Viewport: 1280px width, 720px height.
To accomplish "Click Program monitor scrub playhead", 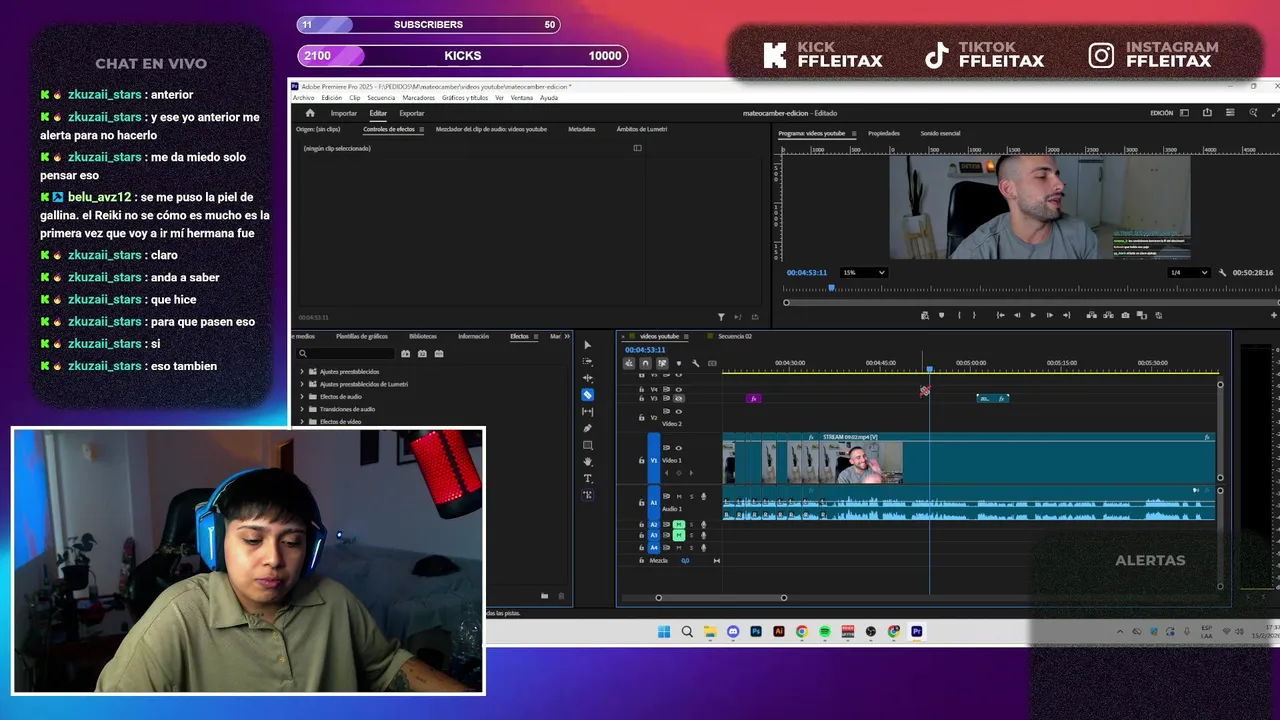I will (831, 288).
